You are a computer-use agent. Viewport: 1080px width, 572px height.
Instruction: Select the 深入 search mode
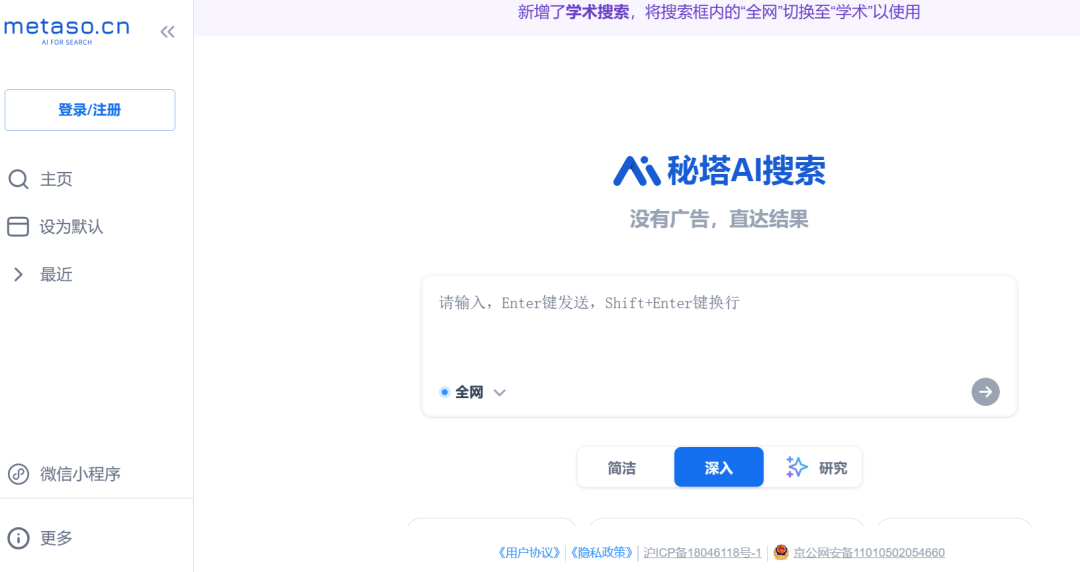pyautogui.click(x=718, y=467)
